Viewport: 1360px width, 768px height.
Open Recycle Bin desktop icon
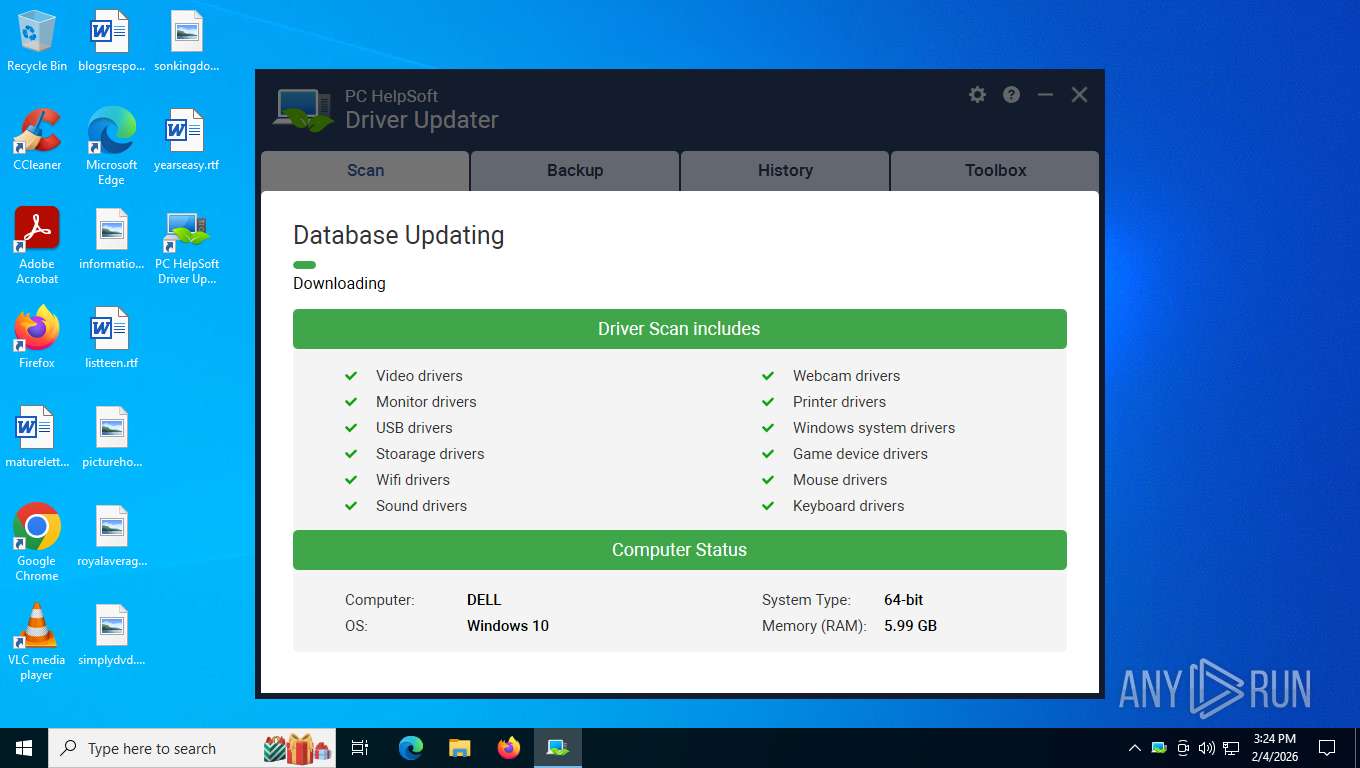[x=37, y=41]
